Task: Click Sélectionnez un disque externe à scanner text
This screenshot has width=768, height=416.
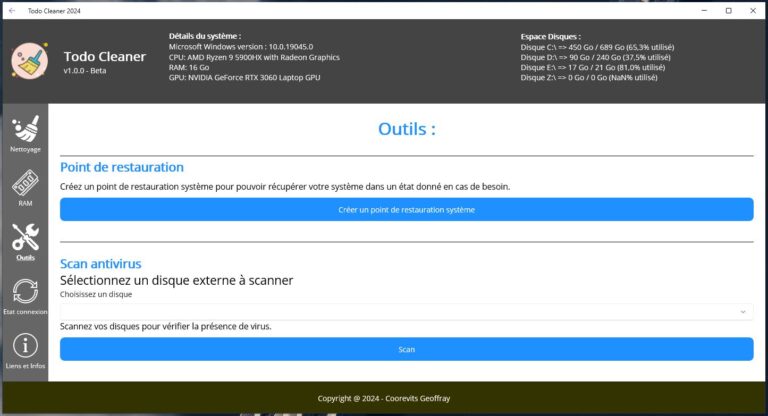Action: [176, 280]
